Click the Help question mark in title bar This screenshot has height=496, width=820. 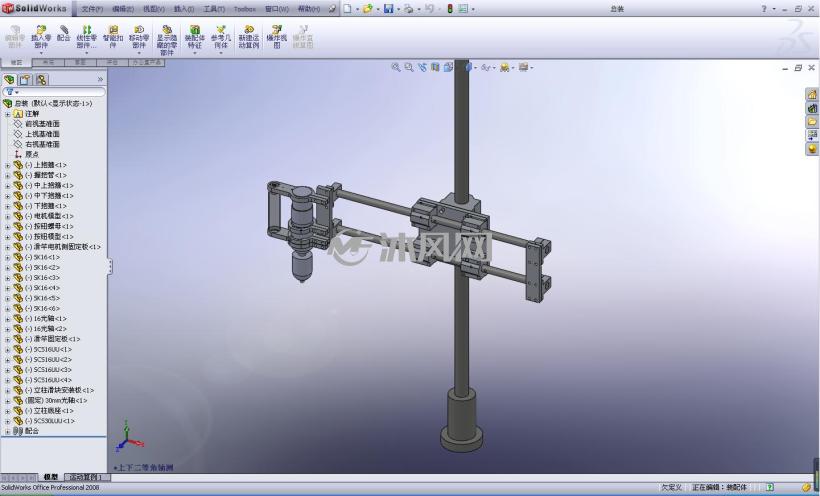pyautogui.click(x=764, y=8)
